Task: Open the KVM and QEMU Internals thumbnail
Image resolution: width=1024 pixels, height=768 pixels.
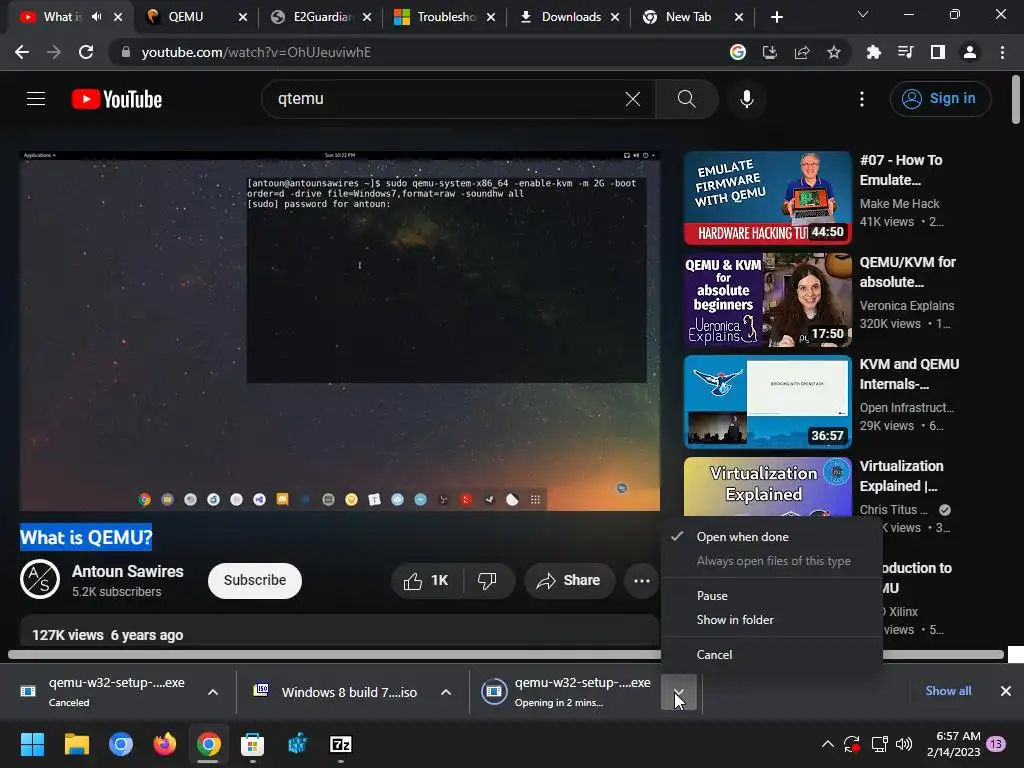Action: click(x=767, y=402)
